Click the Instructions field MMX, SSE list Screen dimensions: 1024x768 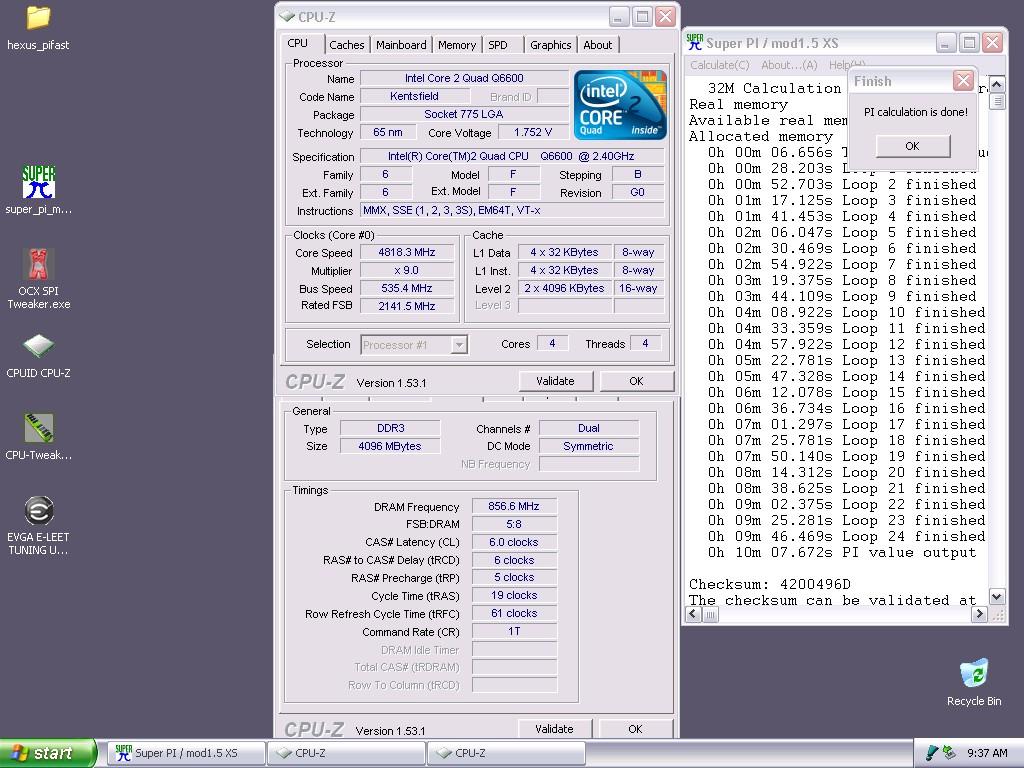[x=512, y=210]
